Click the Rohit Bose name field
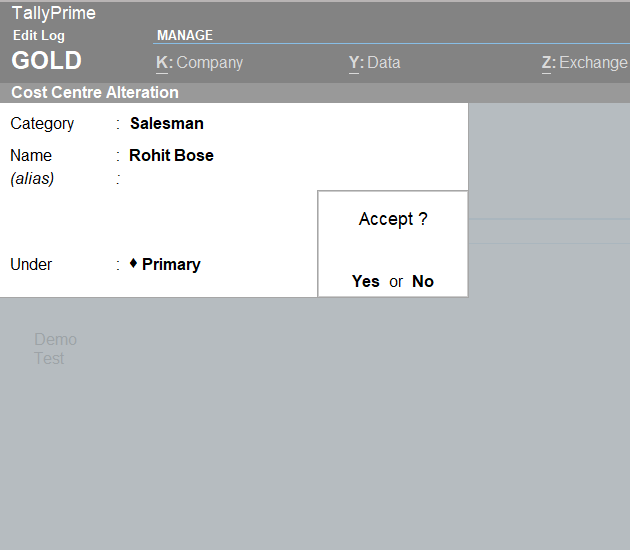The height and width of the screenshot is (550, 630). (x=171, y=155)
